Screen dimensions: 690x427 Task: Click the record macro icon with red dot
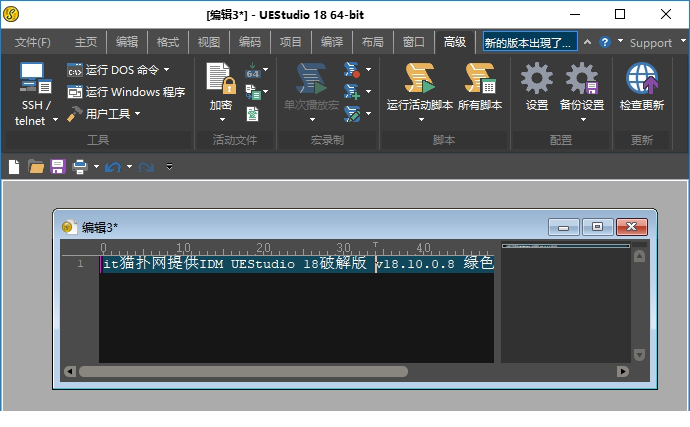pyautogui.click(x=352, y=70)
